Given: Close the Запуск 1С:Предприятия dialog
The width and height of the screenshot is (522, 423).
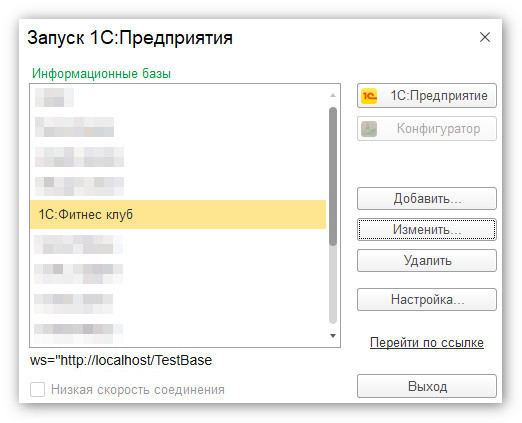Looking at the screenshot, I should tap(485, 37).
